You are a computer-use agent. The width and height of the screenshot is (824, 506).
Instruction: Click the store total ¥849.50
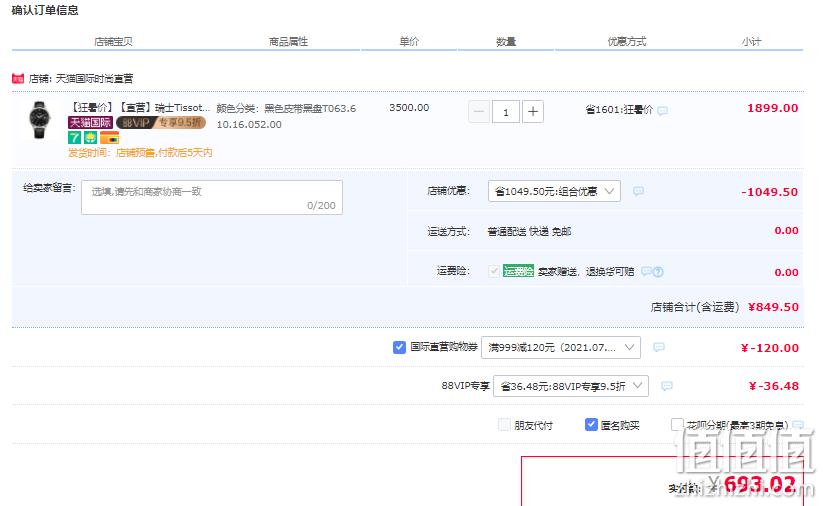click(x=773, y=307)
